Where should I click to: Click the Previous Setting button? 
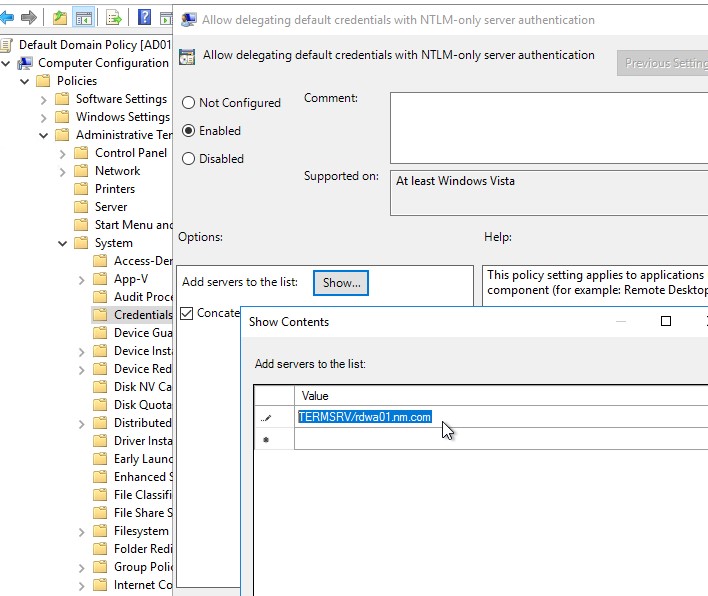663,63
